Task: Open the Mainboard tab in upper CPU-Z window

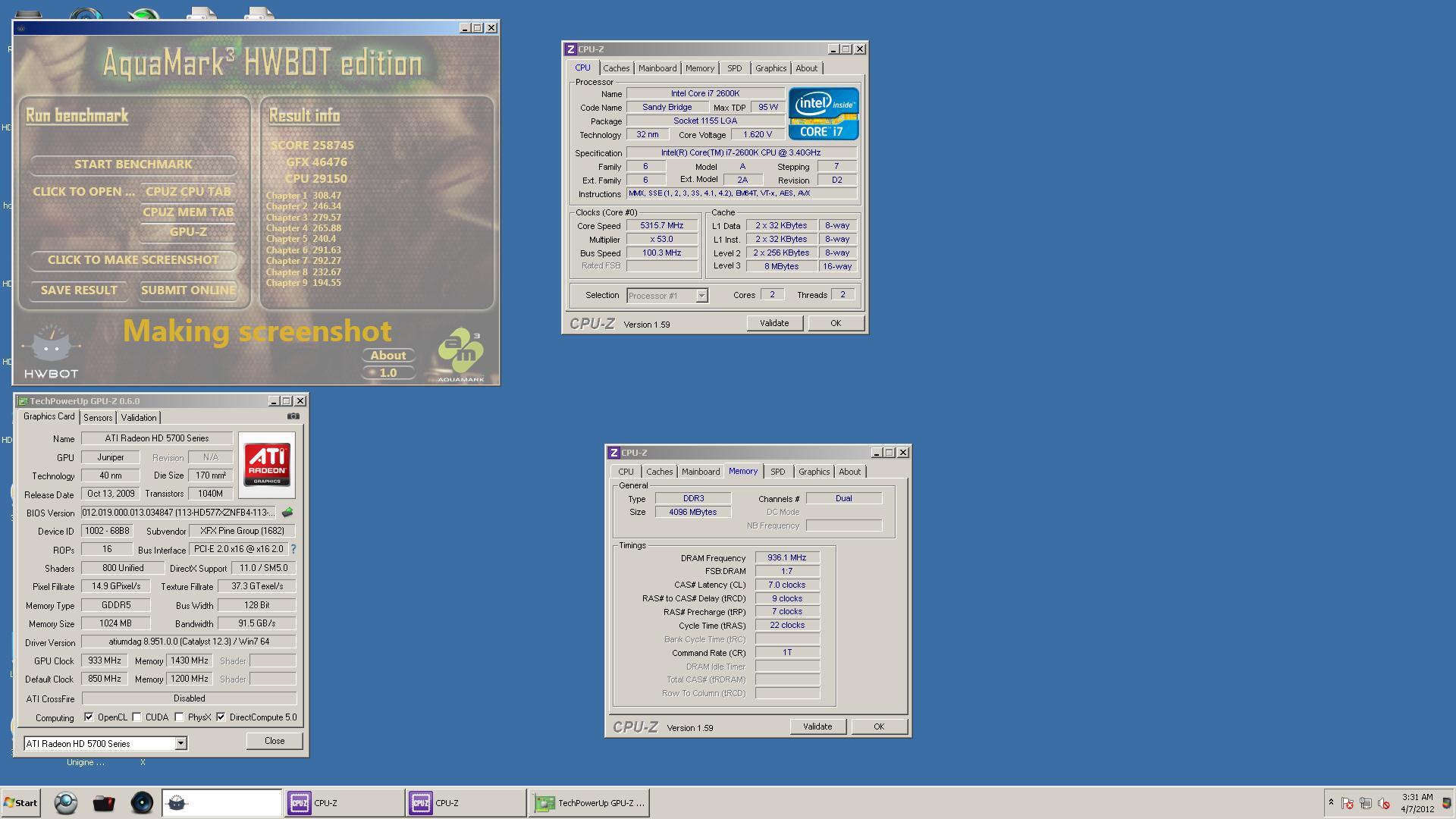Action: coord(657,68)
